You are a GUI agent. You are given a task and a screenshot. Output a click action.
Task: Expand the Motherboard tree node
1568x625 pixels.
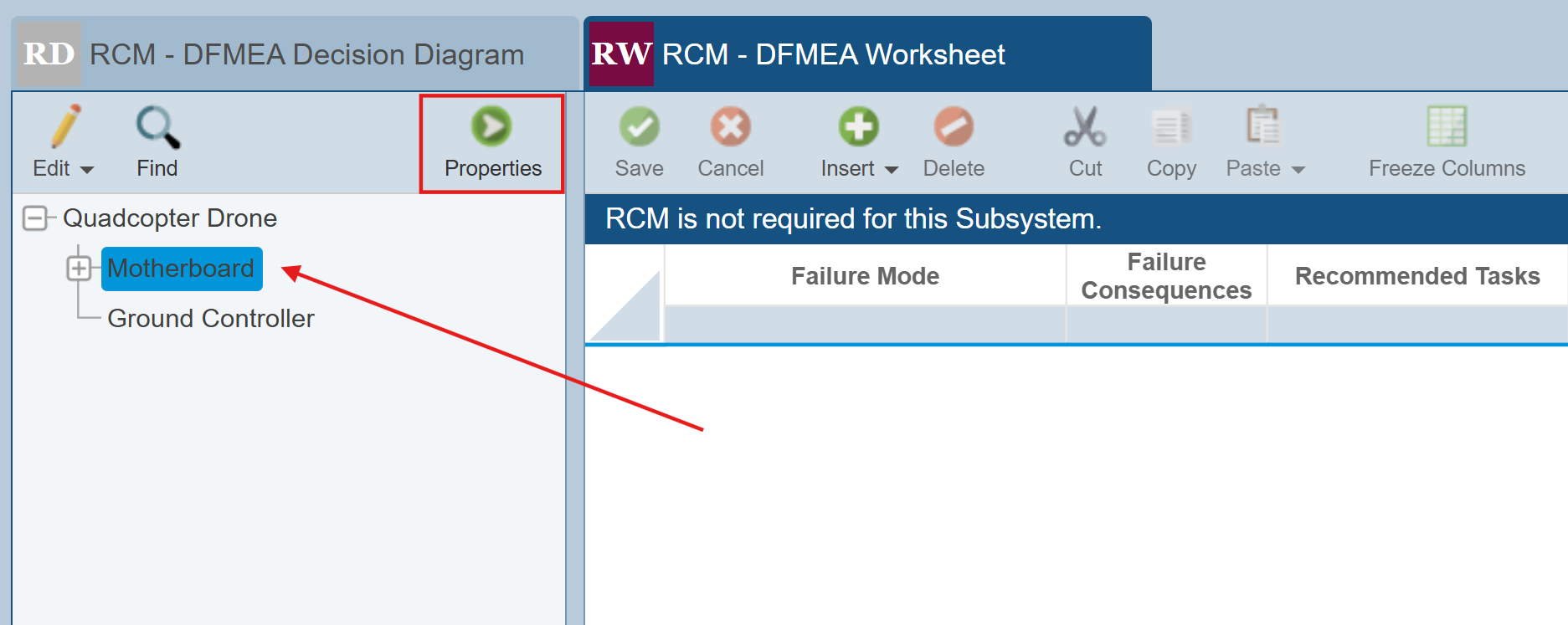(x=79, y=269)
